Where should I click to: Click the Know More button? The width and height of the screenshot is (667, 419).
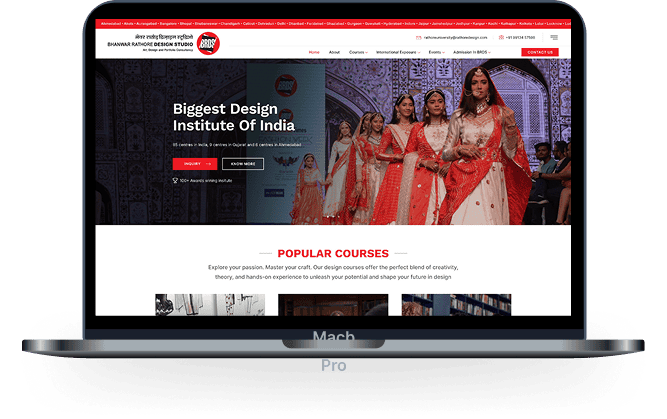[x=243, y=163]
